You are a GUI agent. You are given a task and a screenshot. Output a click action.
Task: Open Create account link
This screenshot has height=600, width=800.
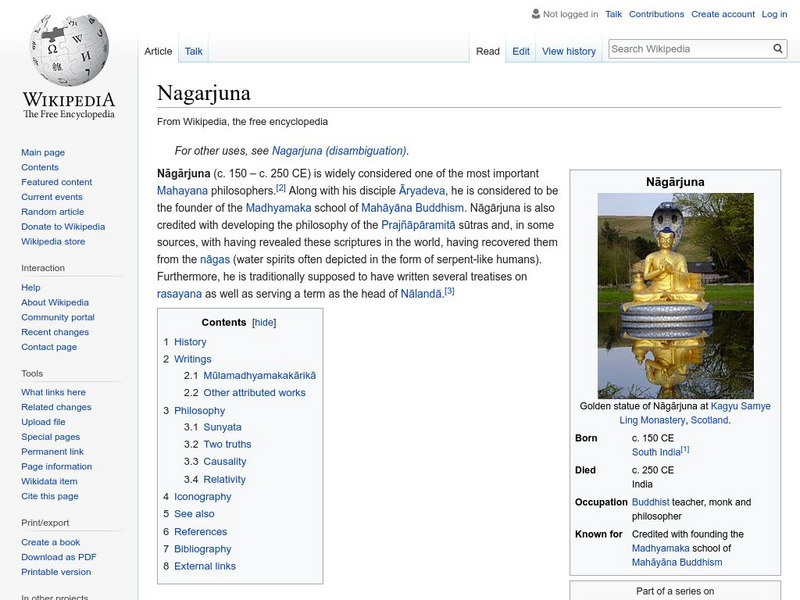click(722, 14)
